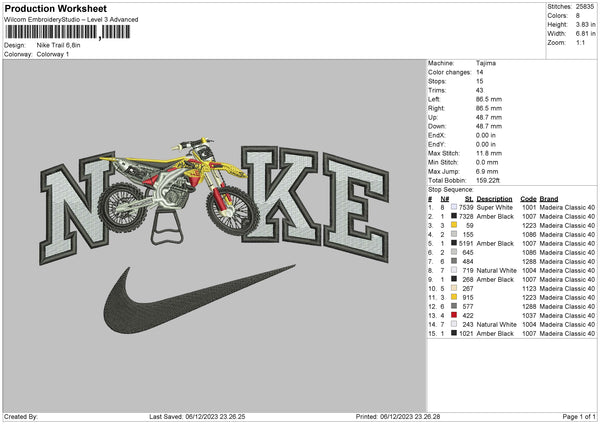Select the Min Stitch value 0.0 mm
This screenshot has width=600, height=424.
tap(487, 162)
